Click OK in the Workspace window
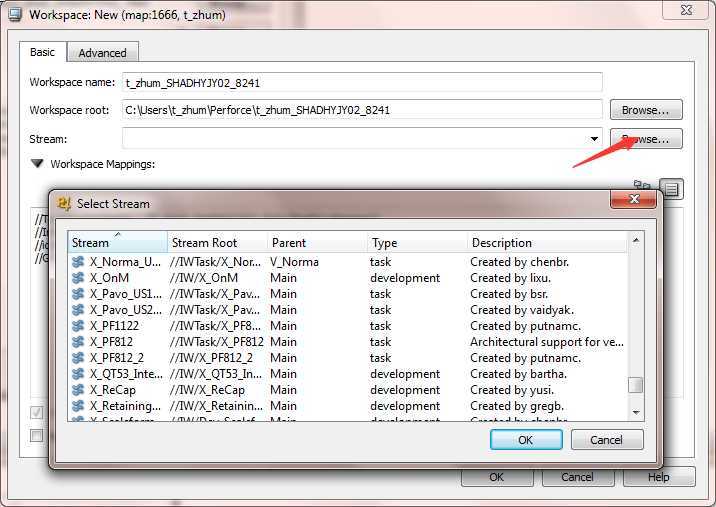 coord(497,477)
